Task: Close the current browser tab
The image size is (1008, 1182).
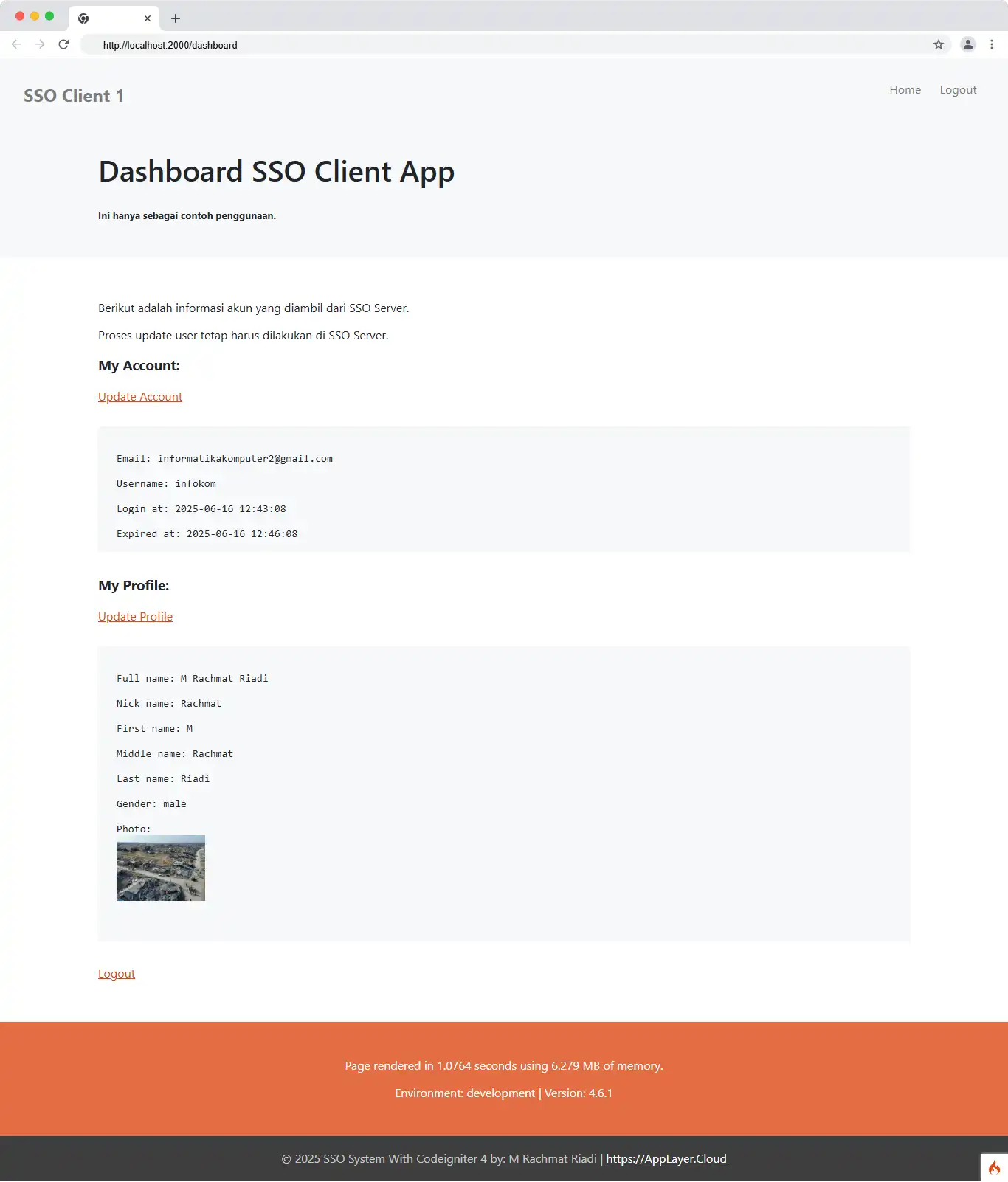Action: [148, 18]
